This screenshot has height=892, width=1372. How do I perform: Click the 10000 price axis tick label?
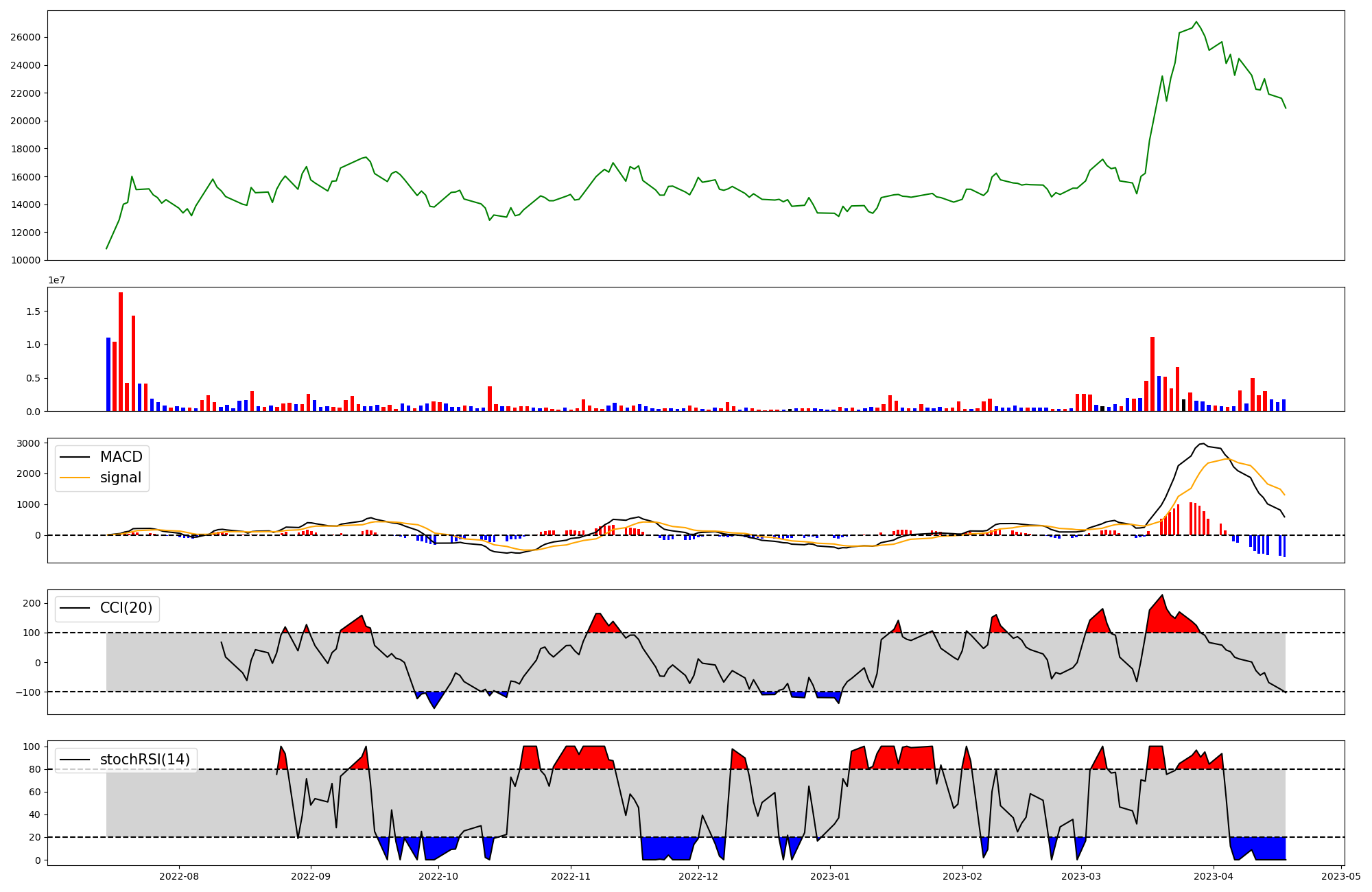click(25, 260)
